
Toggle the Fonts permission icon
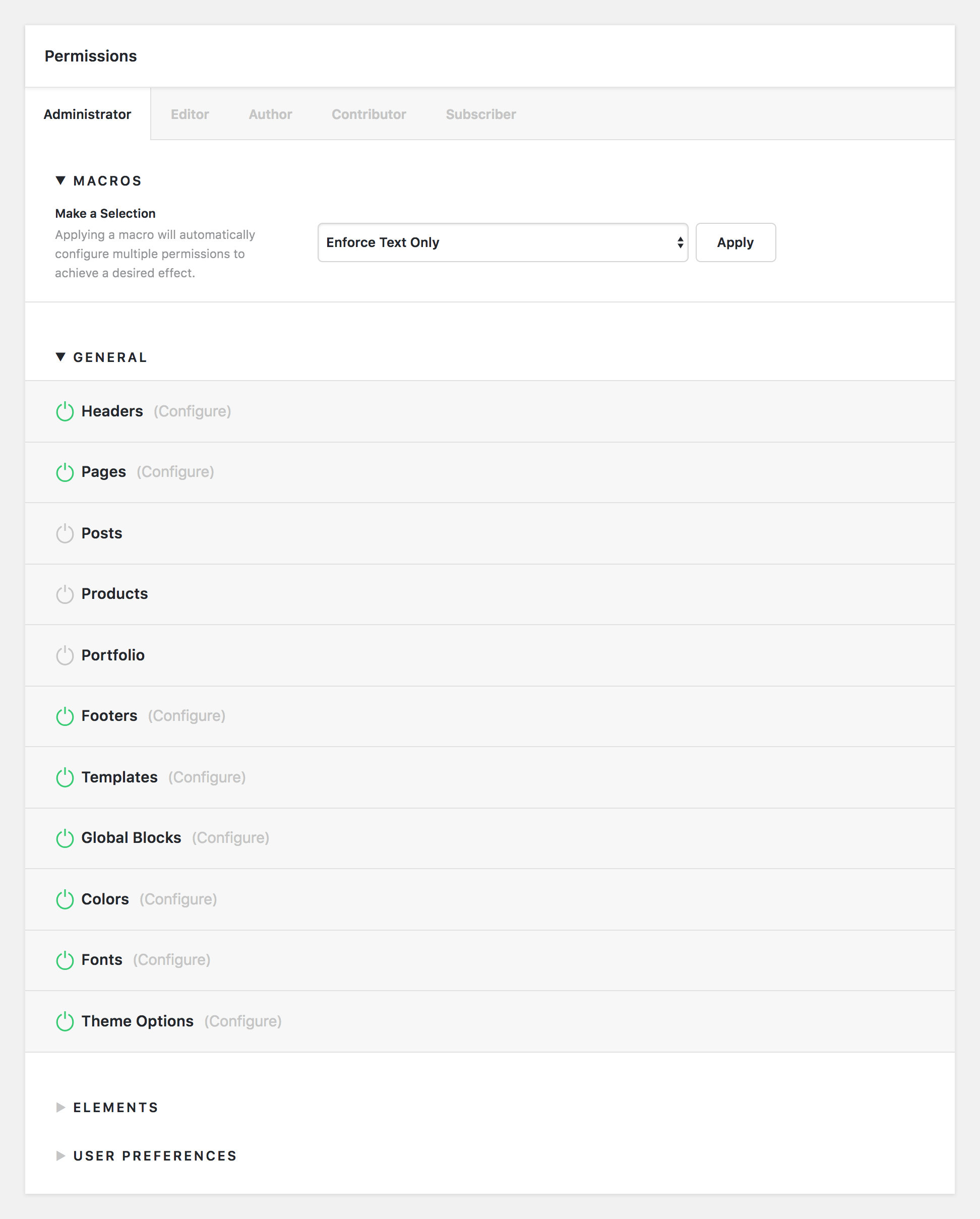point(66,960)
